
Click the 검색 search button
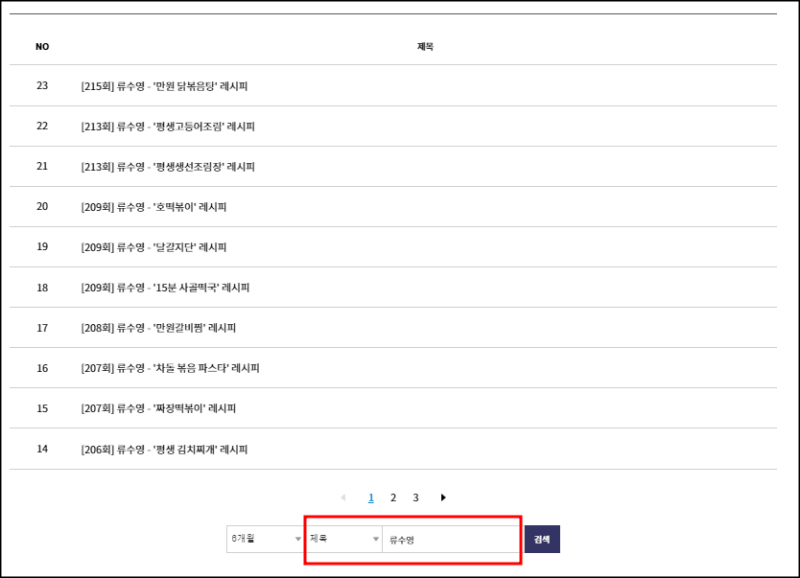tap(542, 538)
